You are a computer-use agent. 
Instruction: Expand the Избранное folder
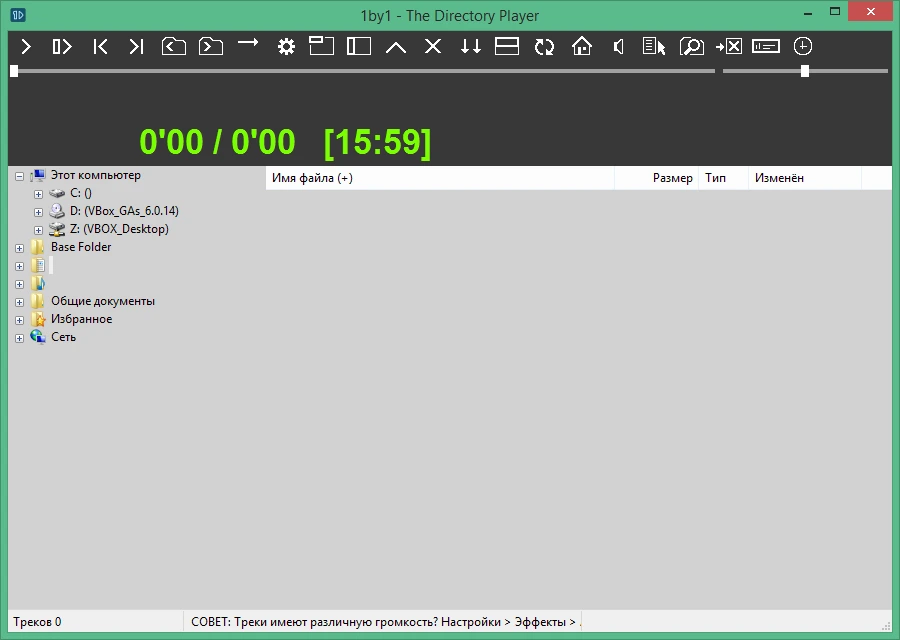[x=20, y=320]
